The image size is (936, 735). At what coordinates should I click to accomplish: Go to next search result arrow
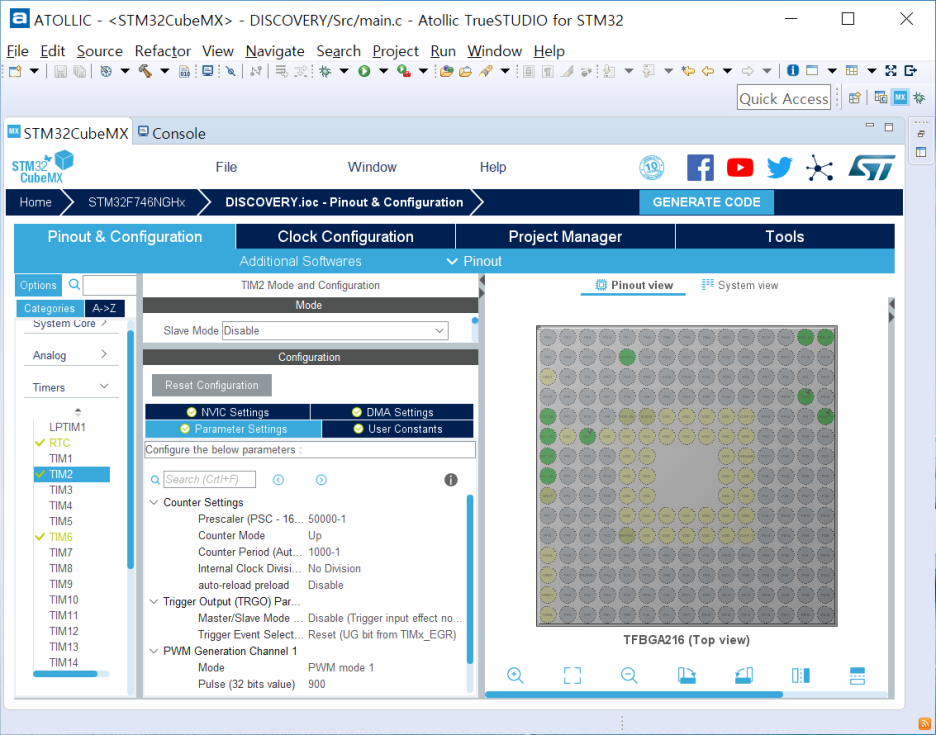click(x=321, y=479)
